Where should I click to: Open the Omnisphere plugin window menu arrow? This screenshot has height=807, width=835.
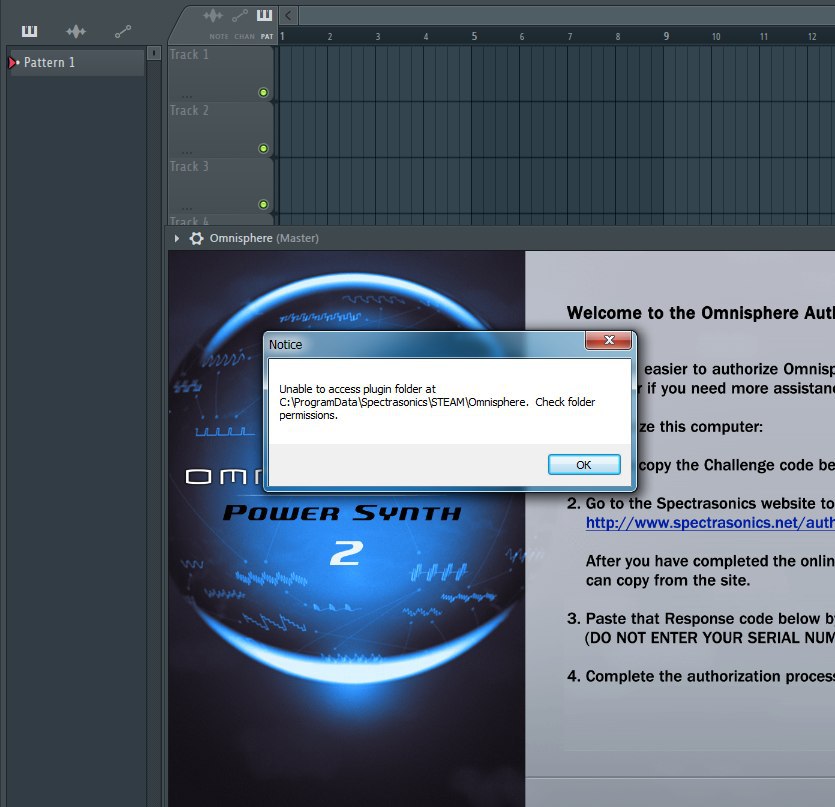coord(177,238)
